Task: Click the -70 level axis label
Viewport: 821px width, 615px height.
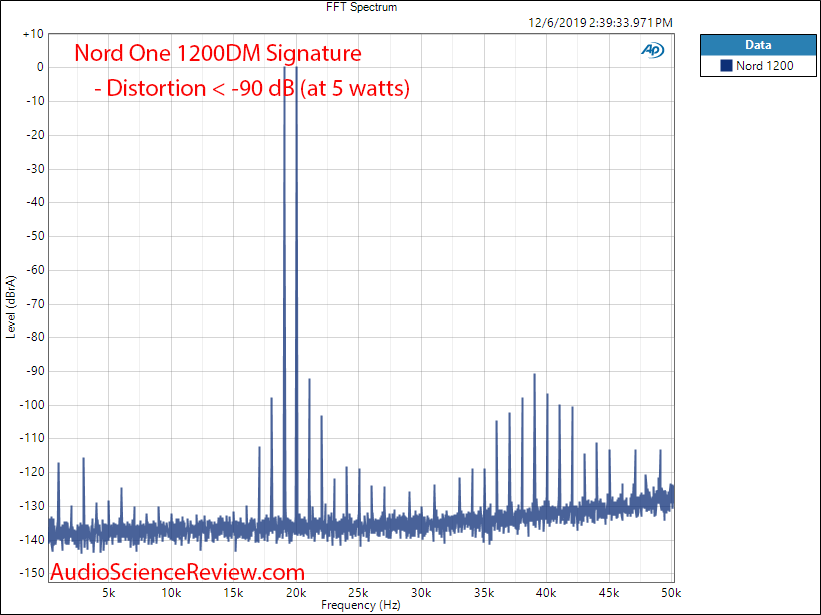Action: coord(35,304)
